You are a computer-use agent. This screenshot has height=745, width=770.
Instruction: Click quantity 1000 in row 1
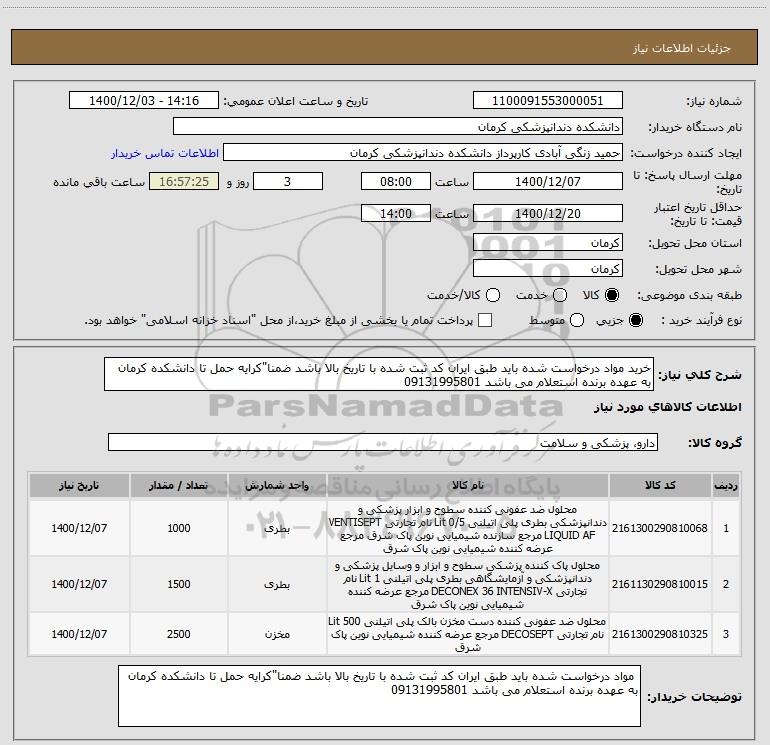[x=179, y=528]
